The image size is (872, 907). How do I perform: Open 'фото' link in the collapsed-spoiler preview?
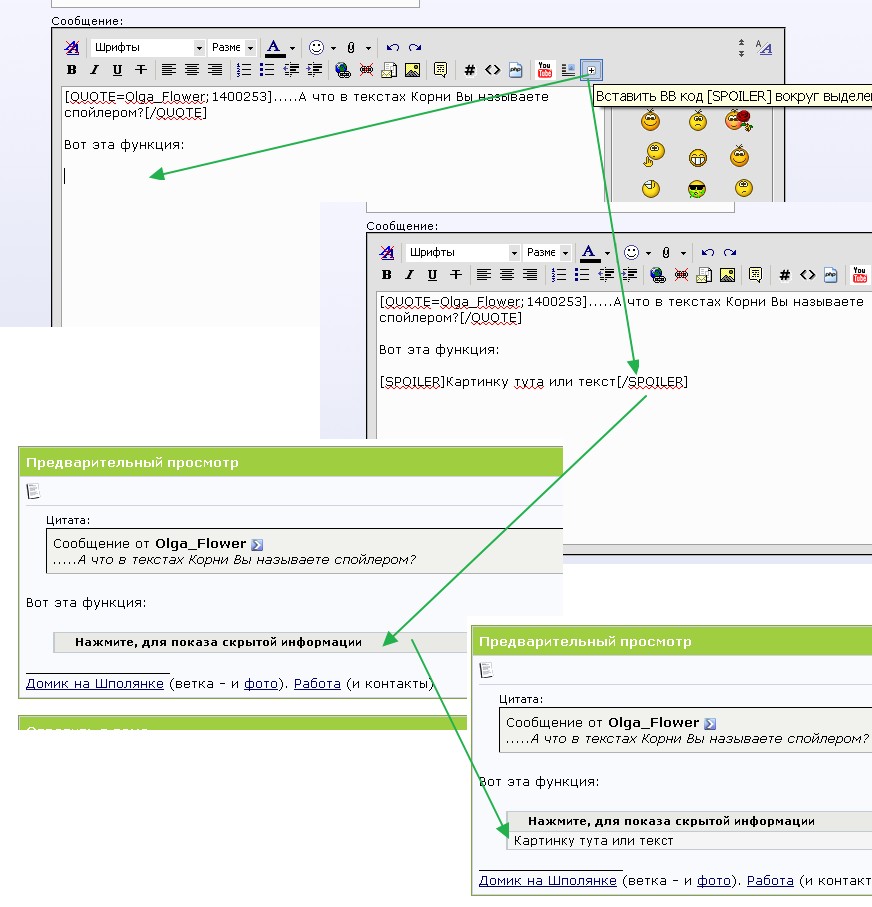(261, 683)
